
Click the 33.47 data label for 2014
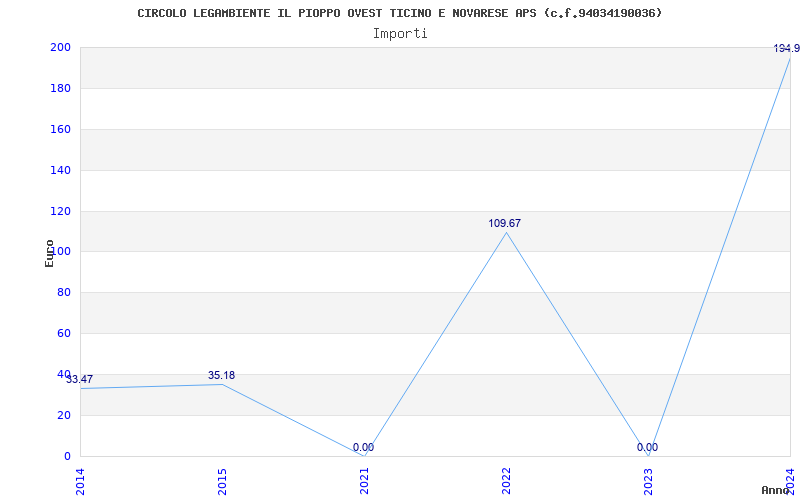coord(80,379)
